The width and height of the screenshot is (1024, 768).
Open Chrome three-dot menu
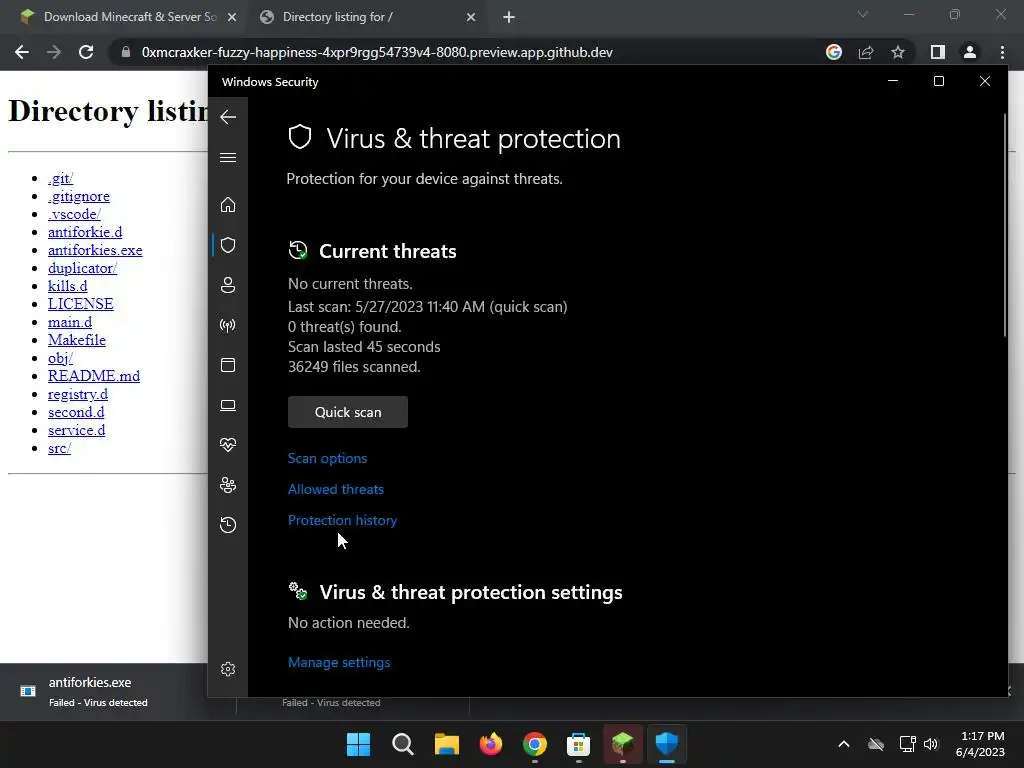pos(1002,52)
